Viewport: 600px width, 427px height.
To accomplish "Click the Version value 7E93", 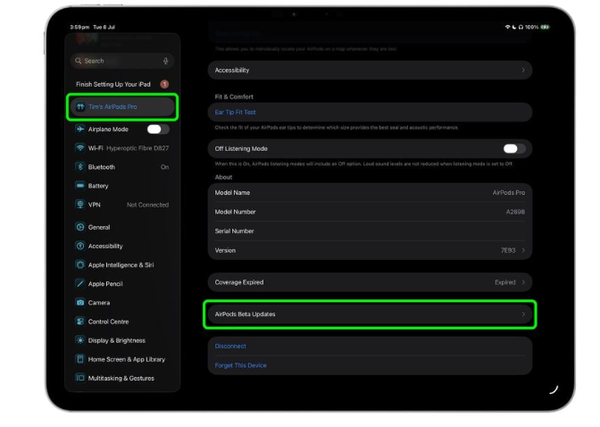I will point(508,250).
